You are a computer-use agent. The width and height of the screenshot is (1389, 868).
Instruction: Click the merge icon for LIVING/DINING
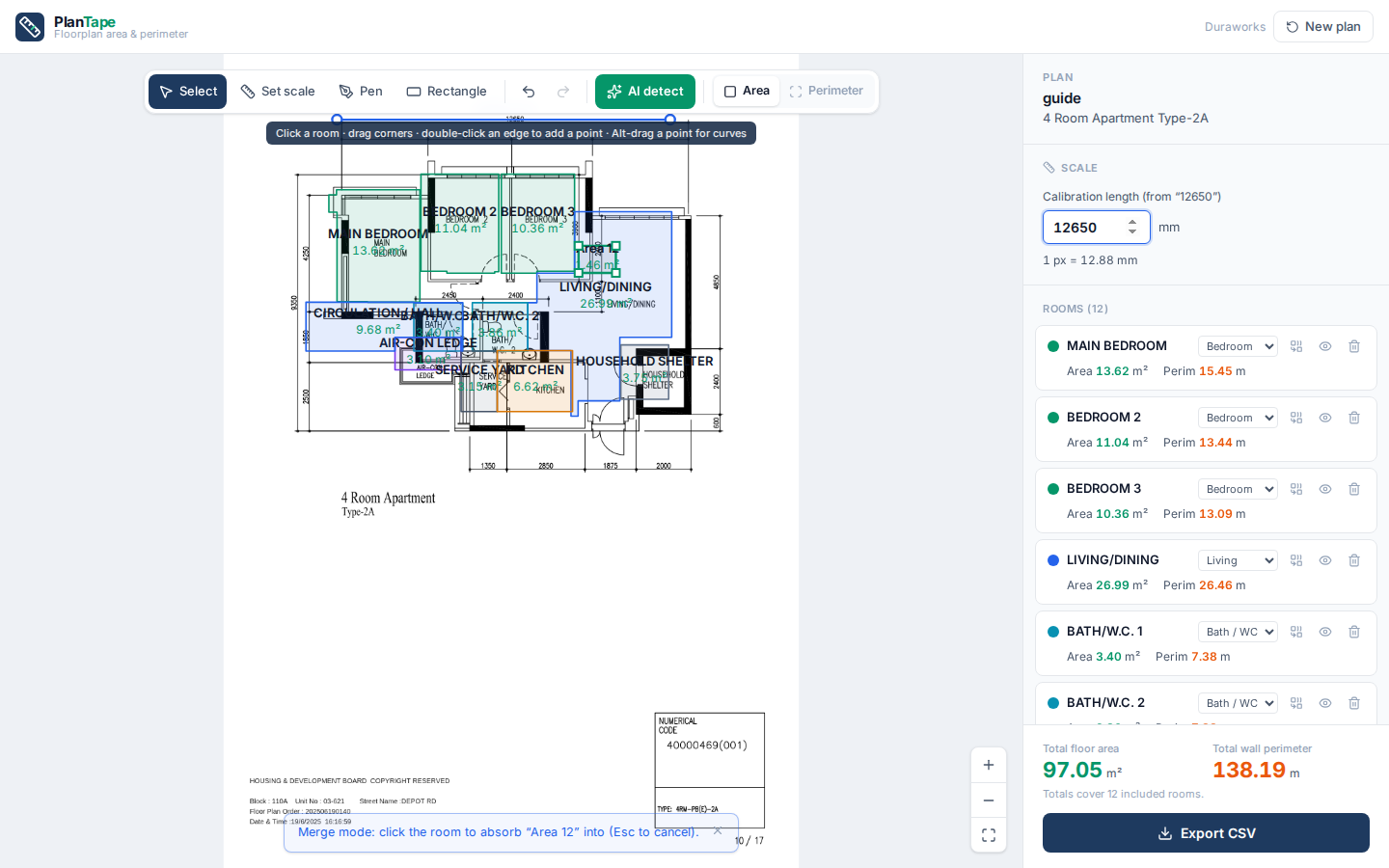[x=1296, y=560]
